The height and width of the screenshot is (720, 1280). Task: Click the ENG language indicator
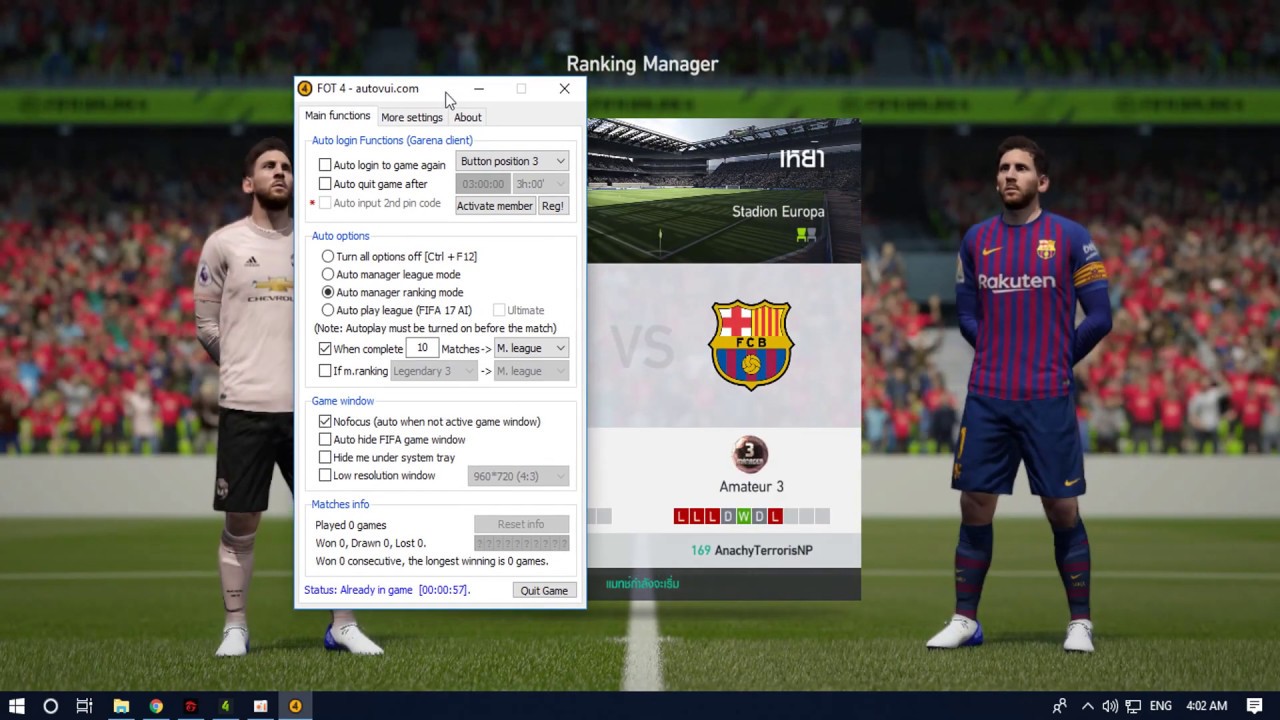point(1160,706)
